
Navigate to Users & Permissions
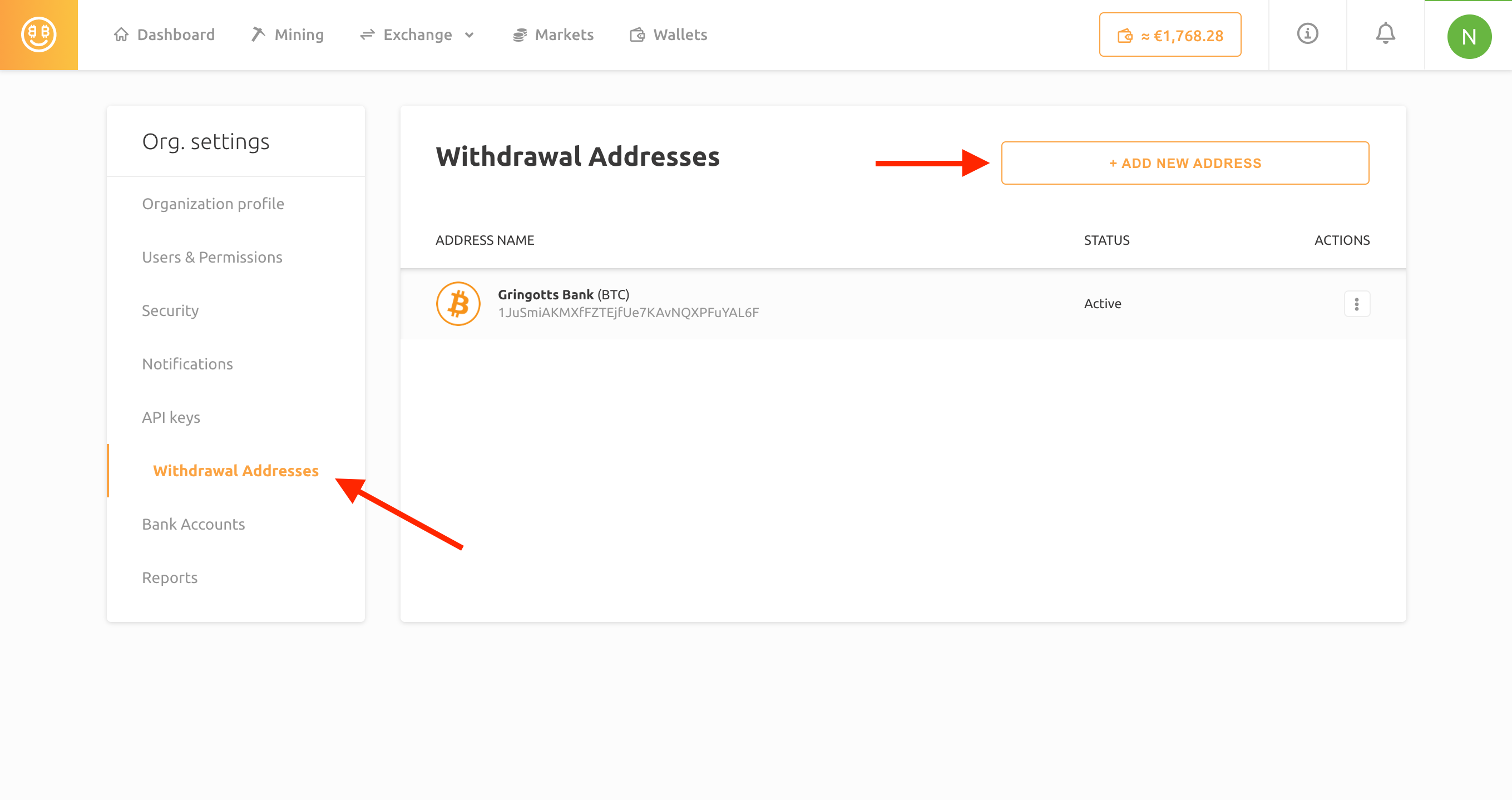coord(212,257)
